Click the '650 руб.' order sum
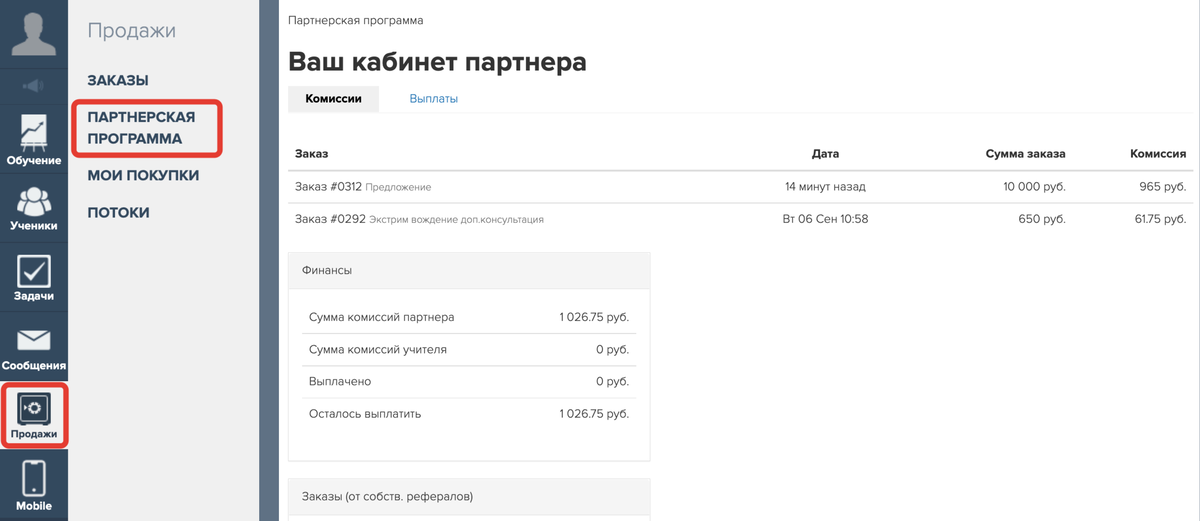The image size is (1200, 521). click(1042, 218)
